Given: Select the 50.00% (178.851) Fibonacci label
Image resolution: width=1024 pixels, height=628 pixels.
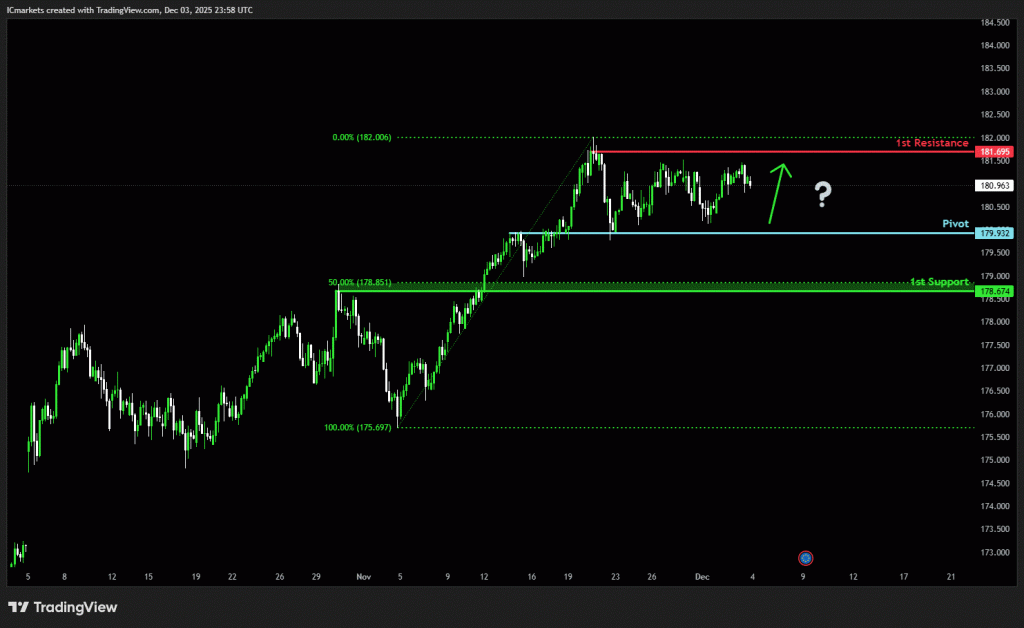Looking at the screenshot, I should (361, 282).
